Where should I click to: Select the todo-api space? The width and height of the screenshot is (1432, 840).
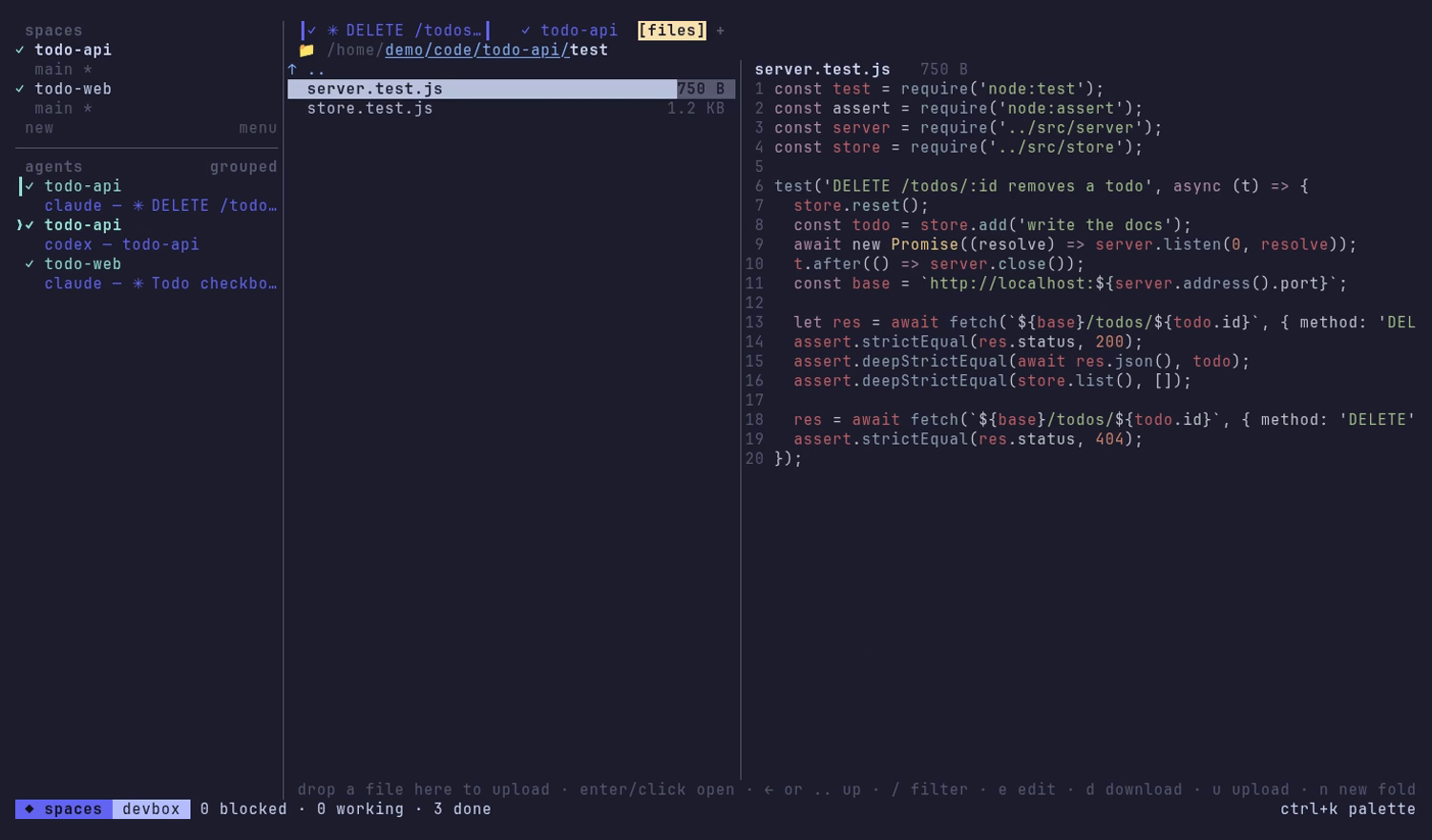[x=73, y=50]
